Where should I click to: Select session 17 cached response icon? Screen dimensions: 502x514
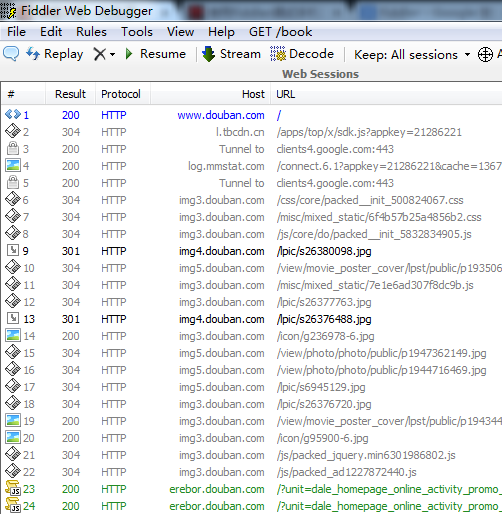13,387
